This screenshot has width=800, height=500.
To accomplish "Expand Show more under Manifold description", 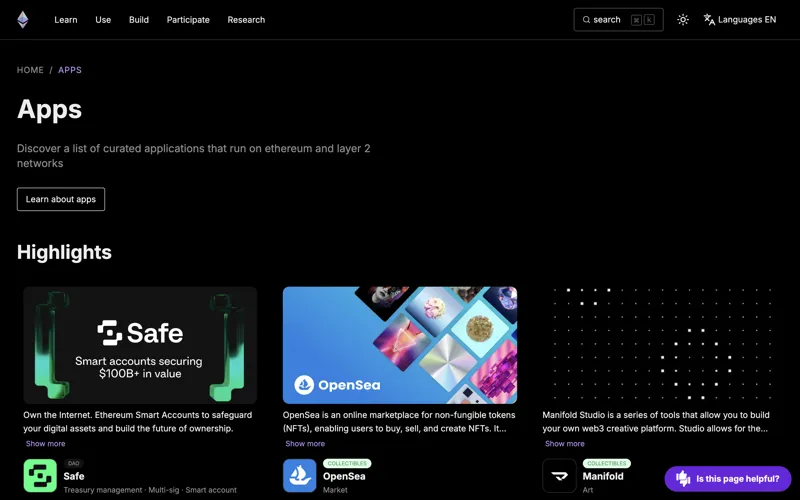I will coord(565,444).
